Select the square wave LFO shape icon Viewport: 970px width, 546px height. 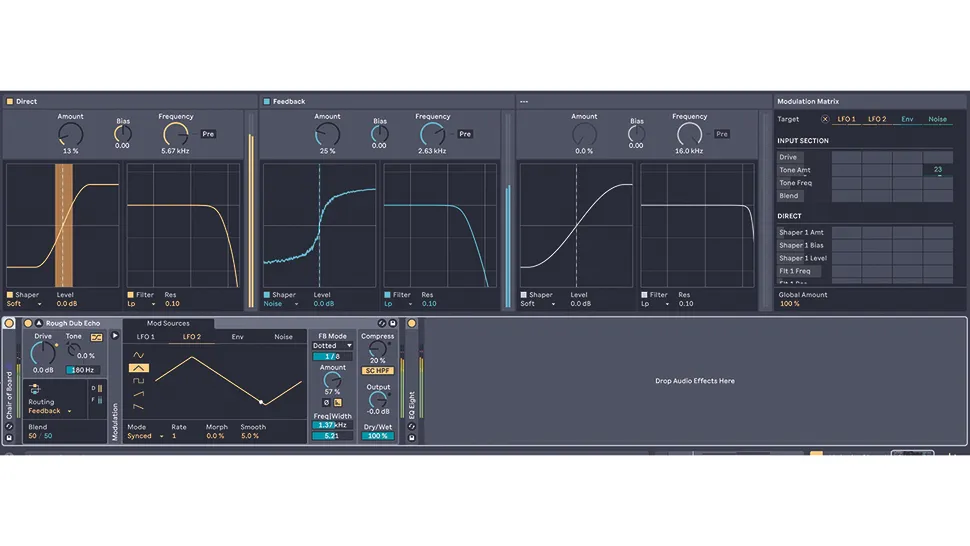(x=139, y=380)
